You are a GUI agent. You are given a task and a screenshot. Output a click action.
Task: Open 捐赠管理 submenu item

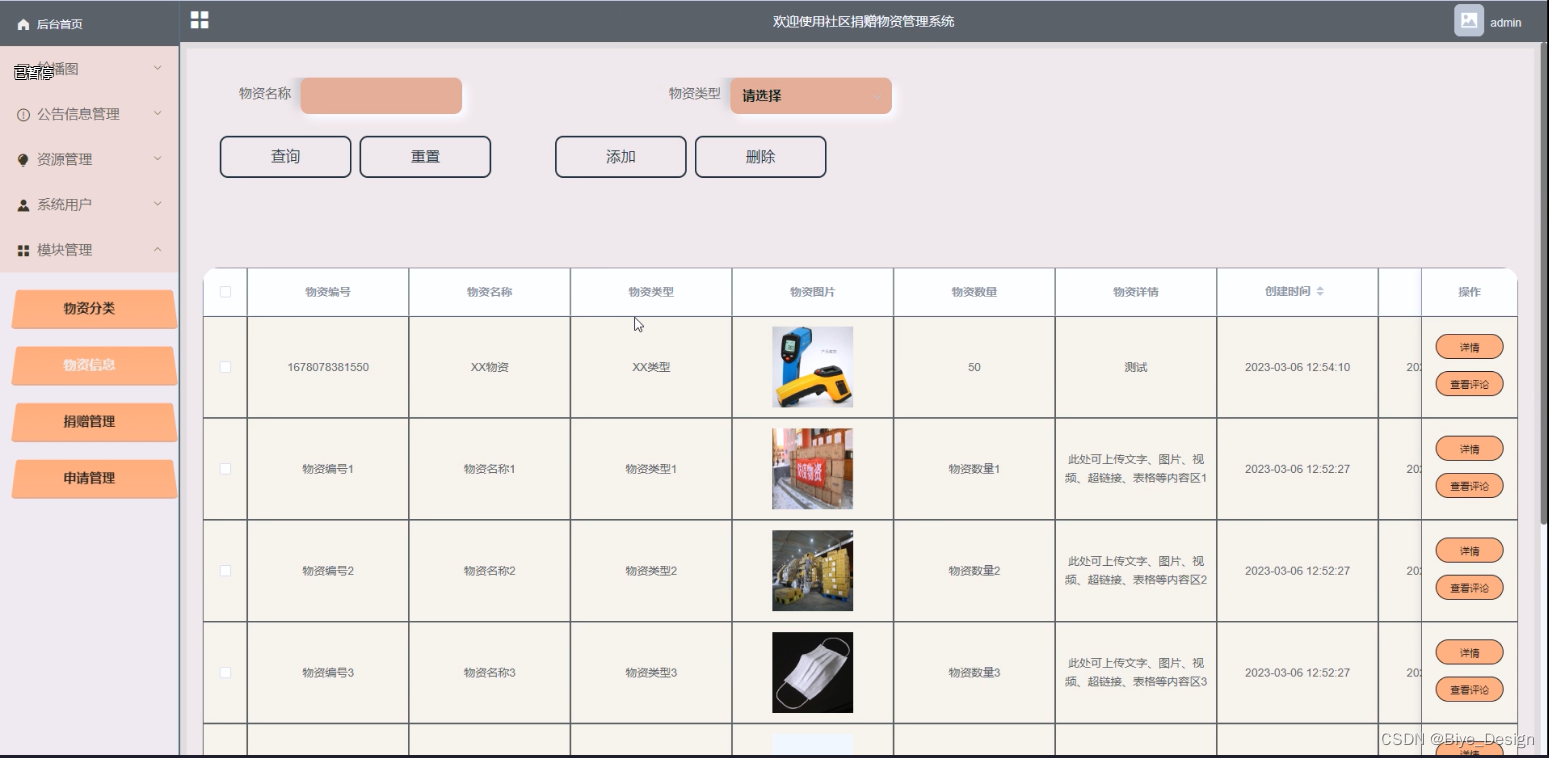(x=93, y=422)
